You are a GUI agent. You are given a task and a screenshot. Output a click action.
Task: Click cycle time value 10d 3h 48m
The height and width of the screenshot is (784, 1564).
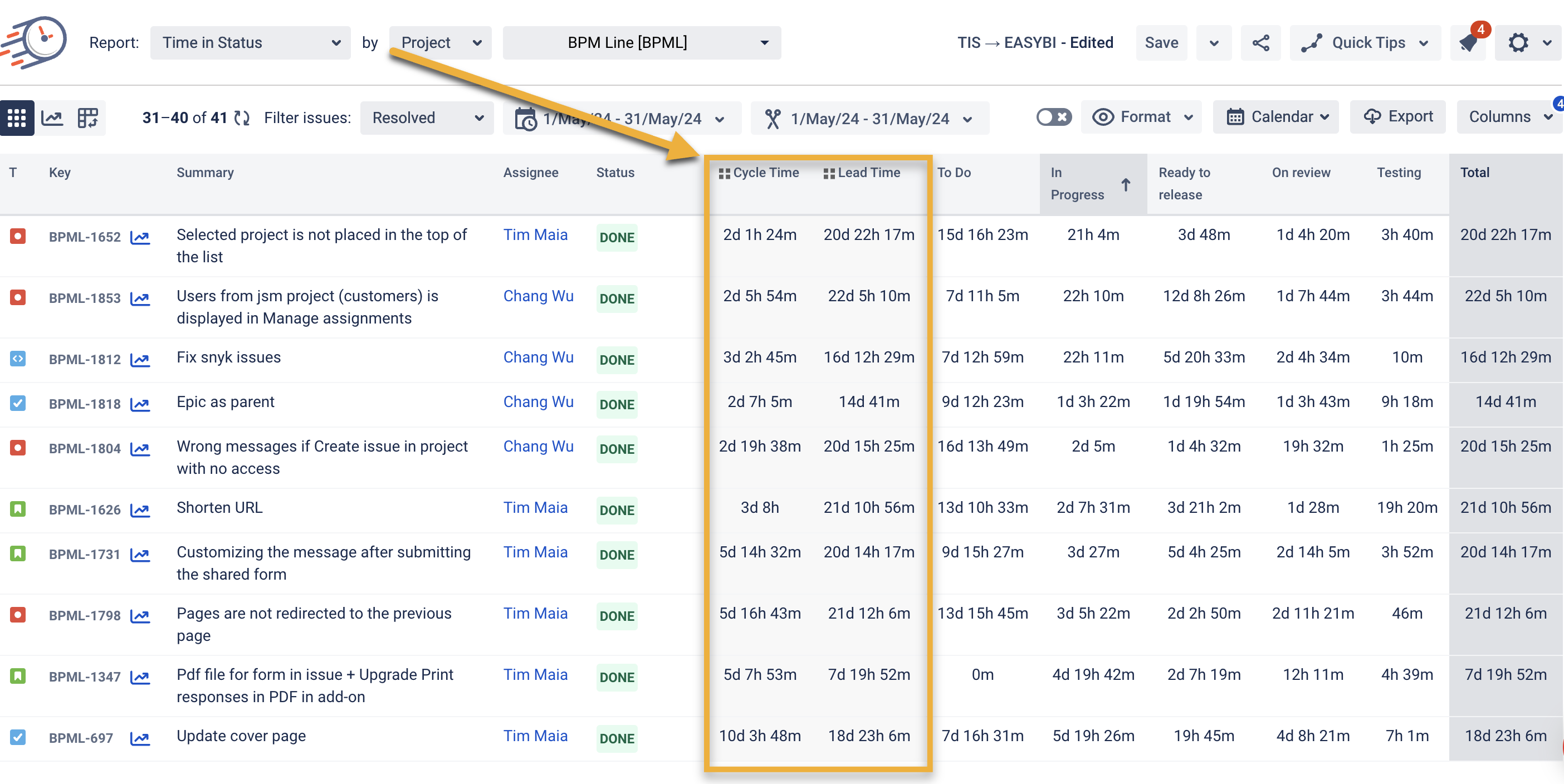(x=760, y=736)
